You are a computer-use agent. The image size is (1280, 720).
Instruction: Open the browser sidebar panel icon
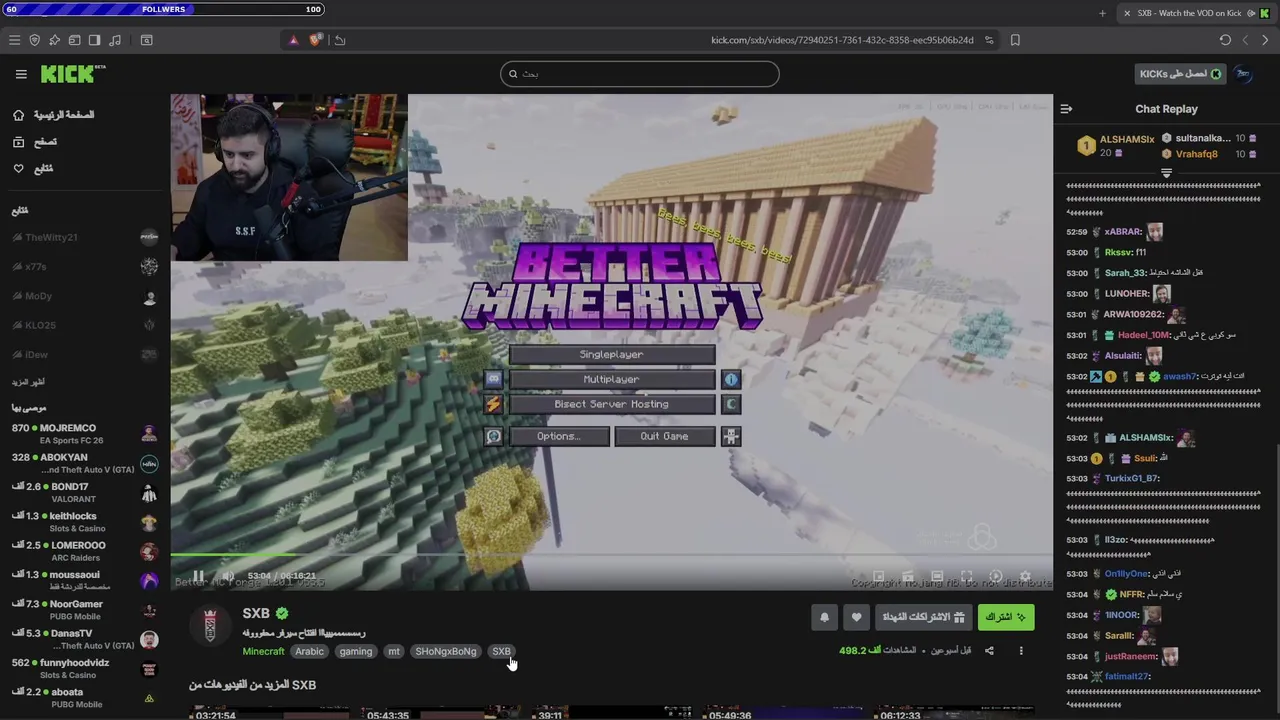[94, 40]
